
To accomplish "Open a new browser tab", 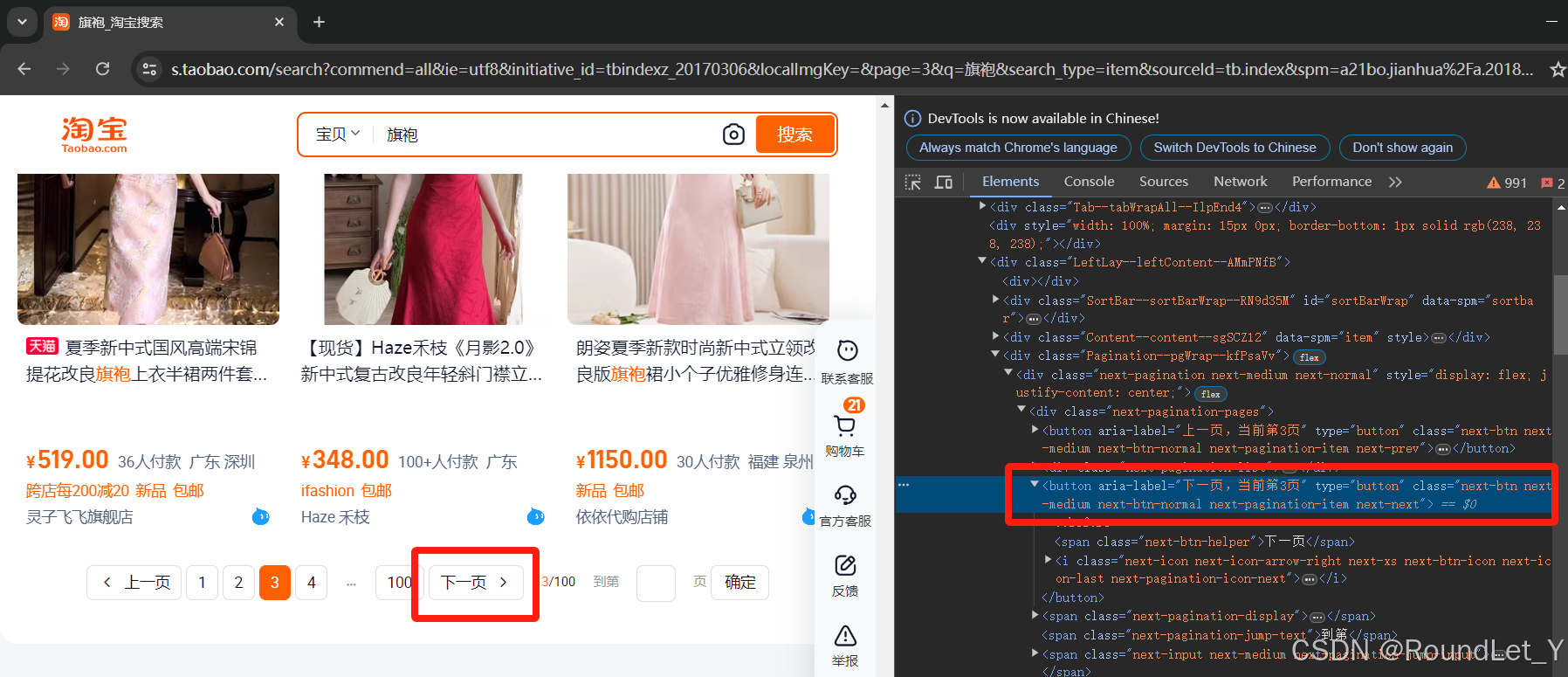I will click(320, 22).
